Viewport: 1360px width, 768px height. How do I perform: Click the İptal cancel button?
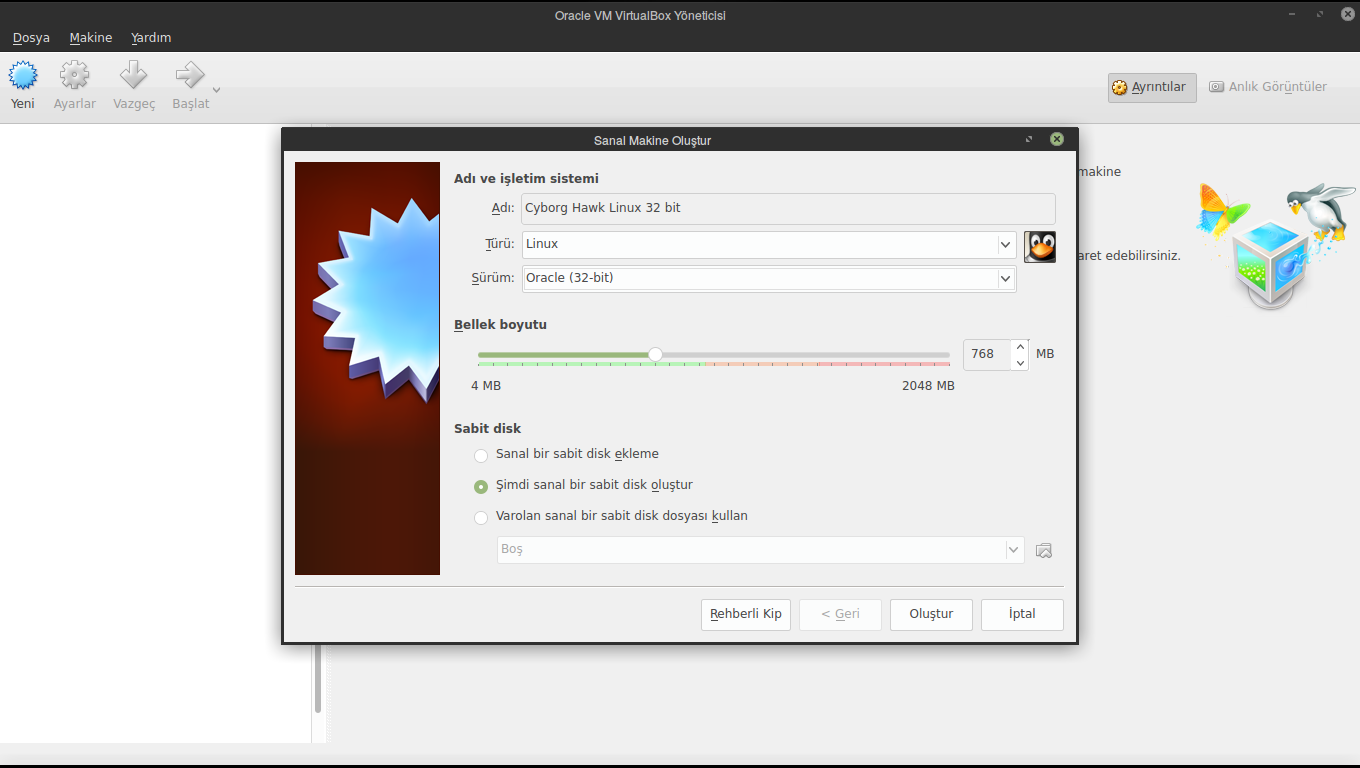click(1022, 614)
